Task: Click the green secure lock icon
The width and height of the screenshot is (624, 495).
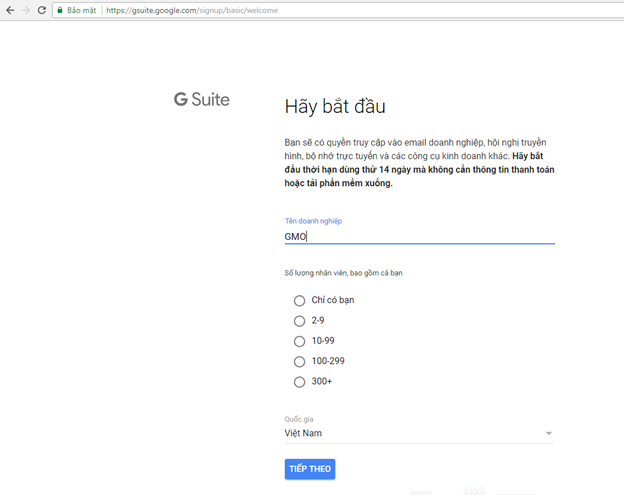Action: pyautogui.click(x=60, y=10)
